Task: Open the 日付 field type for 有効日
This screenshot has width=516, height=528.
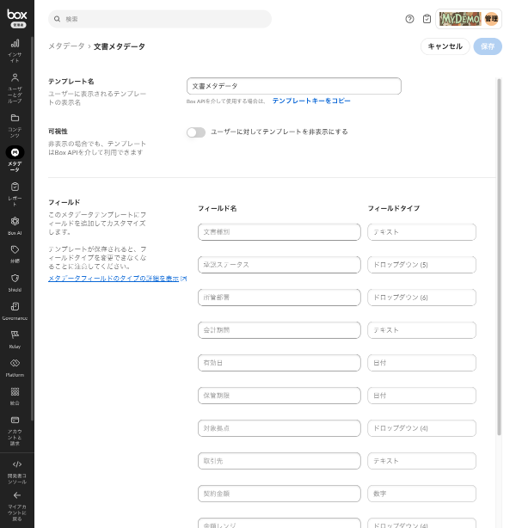Action: click(422, 363)
